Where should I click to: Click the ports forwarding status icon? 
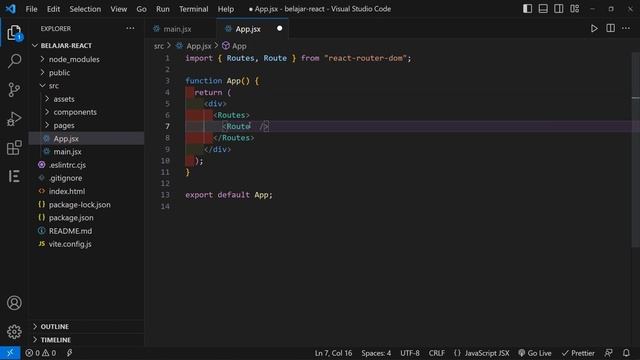tap(69, 353)
